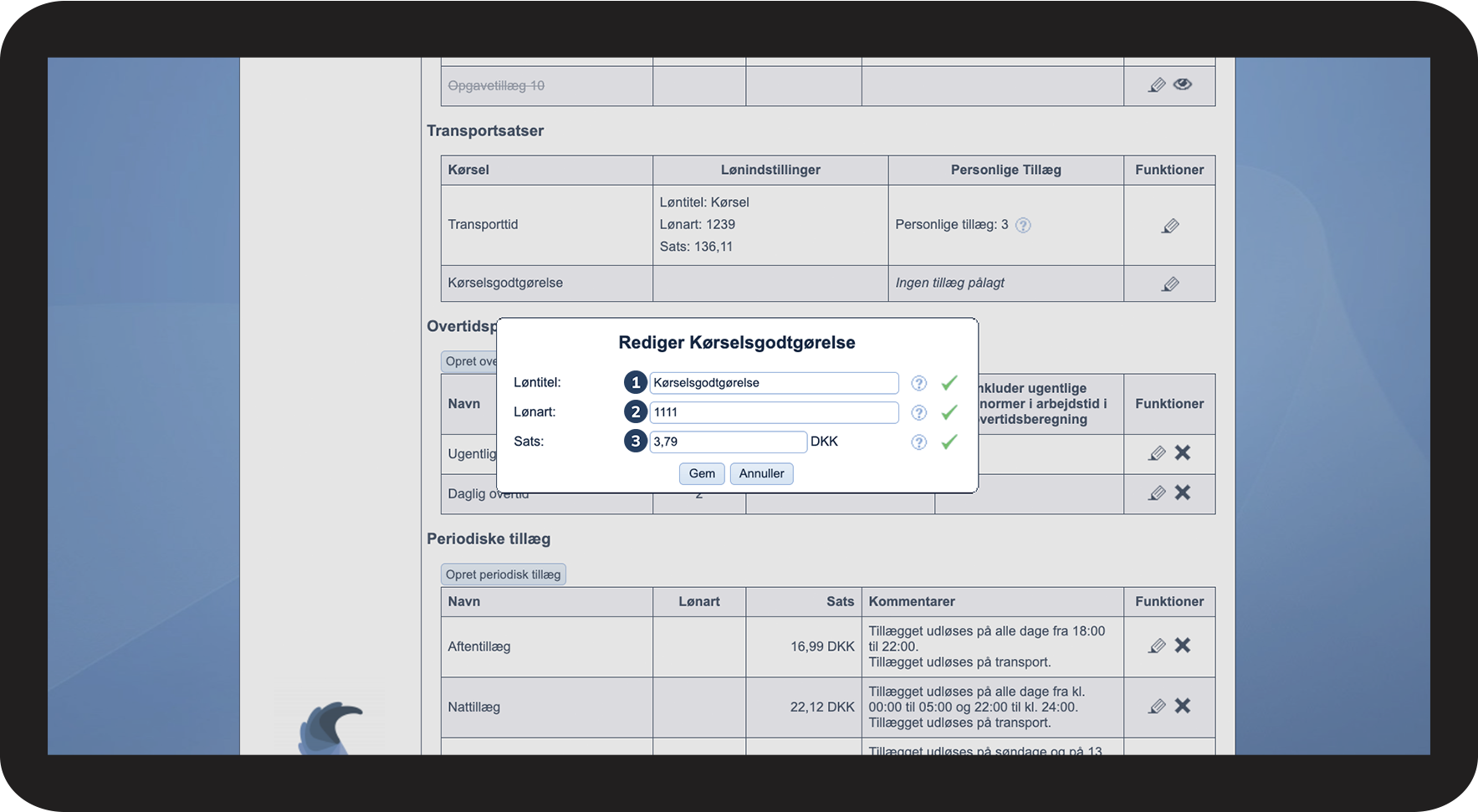Click the Opret periodisk tillæg button
The width and height of the screenshot is (1478, 812).
click(504, 575)
